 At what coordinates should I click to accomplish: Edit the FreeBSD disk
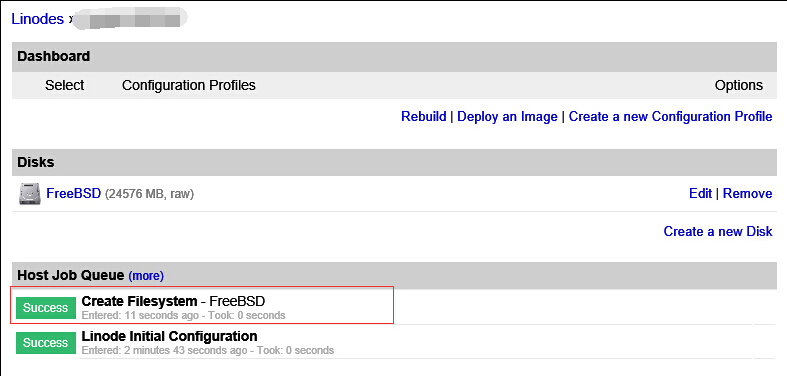click(x=700, y=193)
